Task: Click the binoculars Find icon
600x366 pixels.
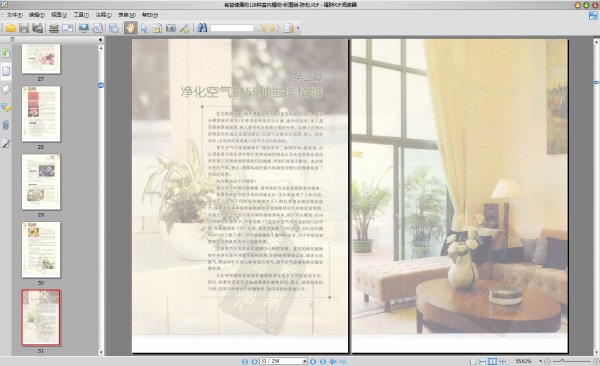Action: coord(202,28)
